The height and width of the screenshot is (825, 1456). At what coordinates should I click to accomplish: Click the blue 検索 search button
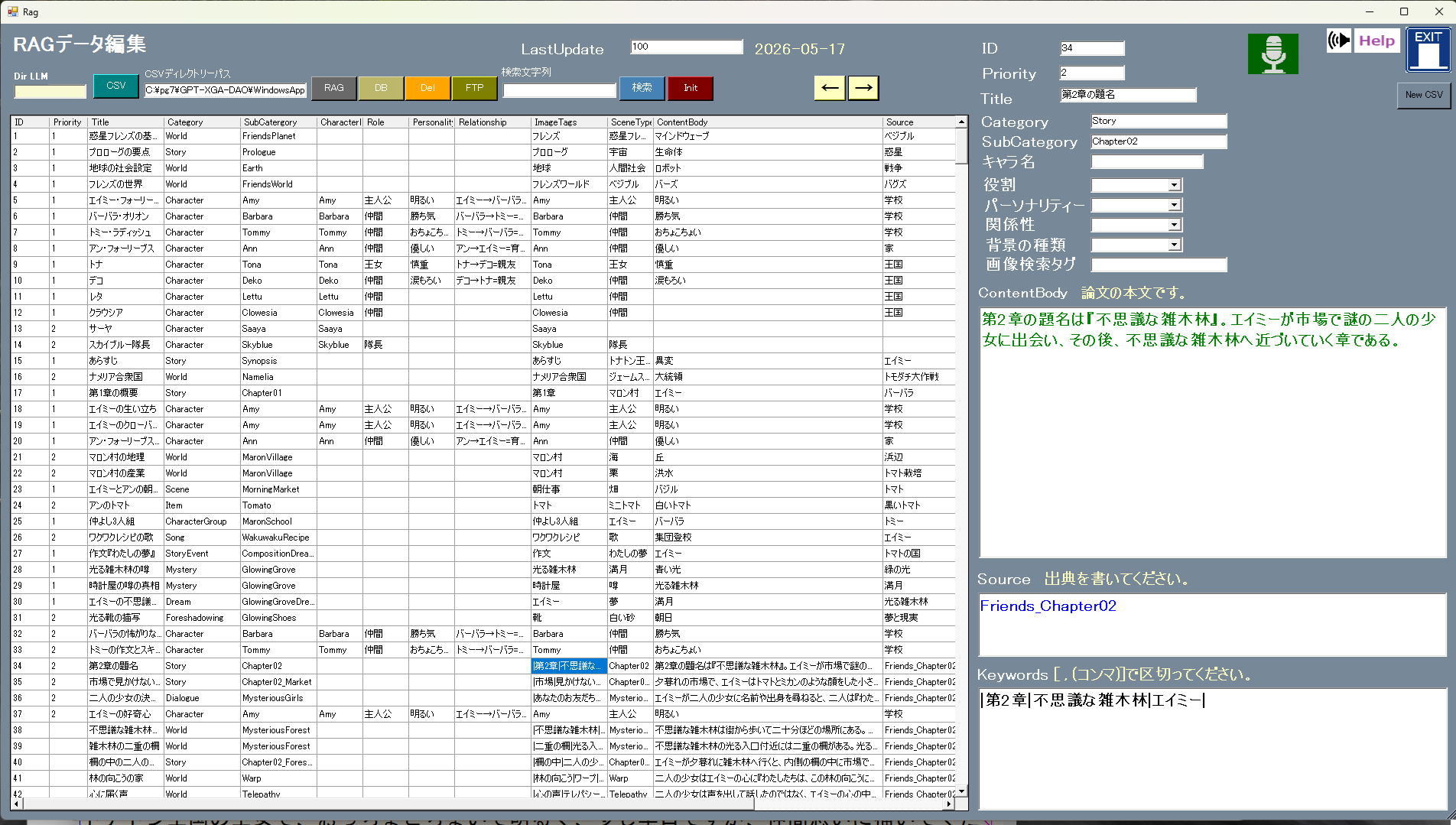[x=642, y=88]
